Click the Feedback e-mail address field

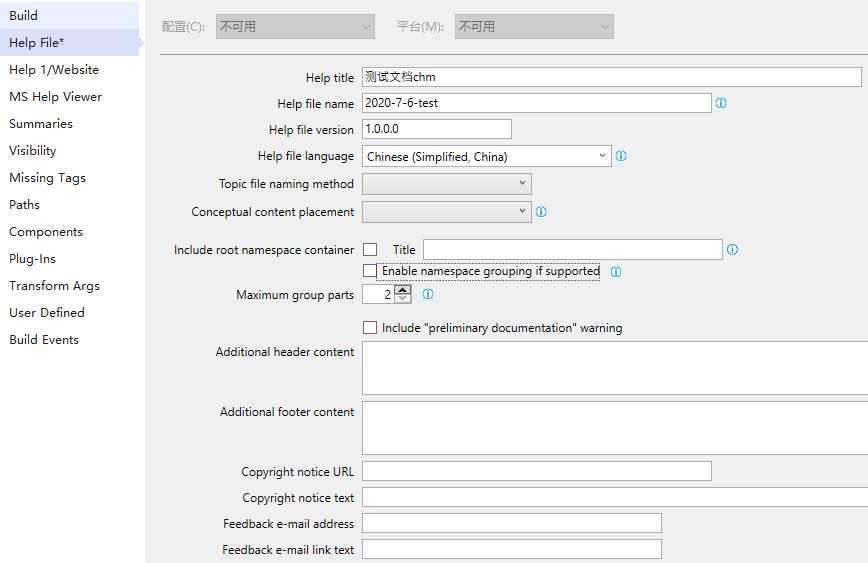(511, 523)
